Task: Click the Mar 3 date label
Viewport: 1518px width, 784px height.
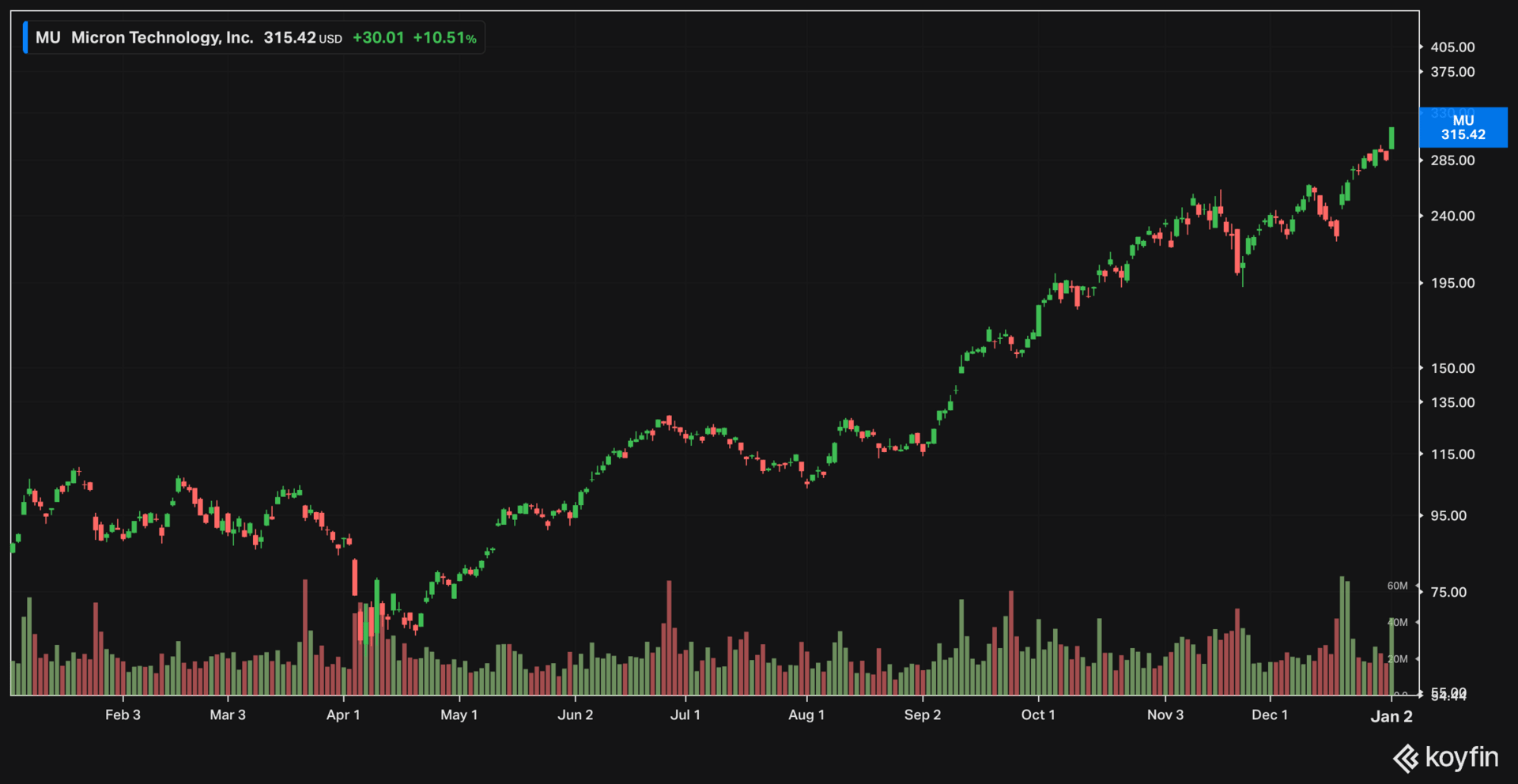Action: [228, 714]
